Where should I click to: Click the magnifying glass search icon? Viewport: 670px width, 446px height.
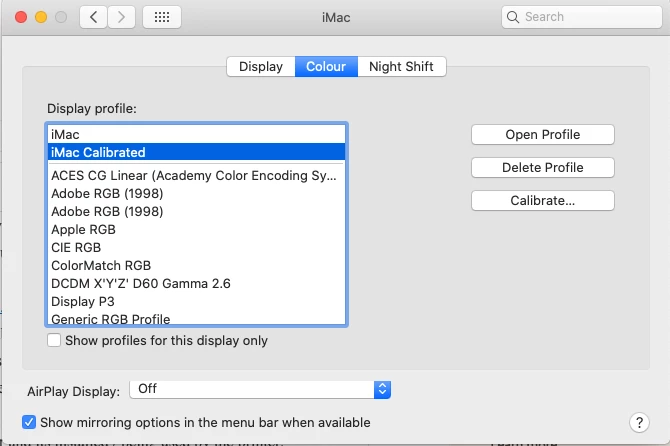point(513,17)
